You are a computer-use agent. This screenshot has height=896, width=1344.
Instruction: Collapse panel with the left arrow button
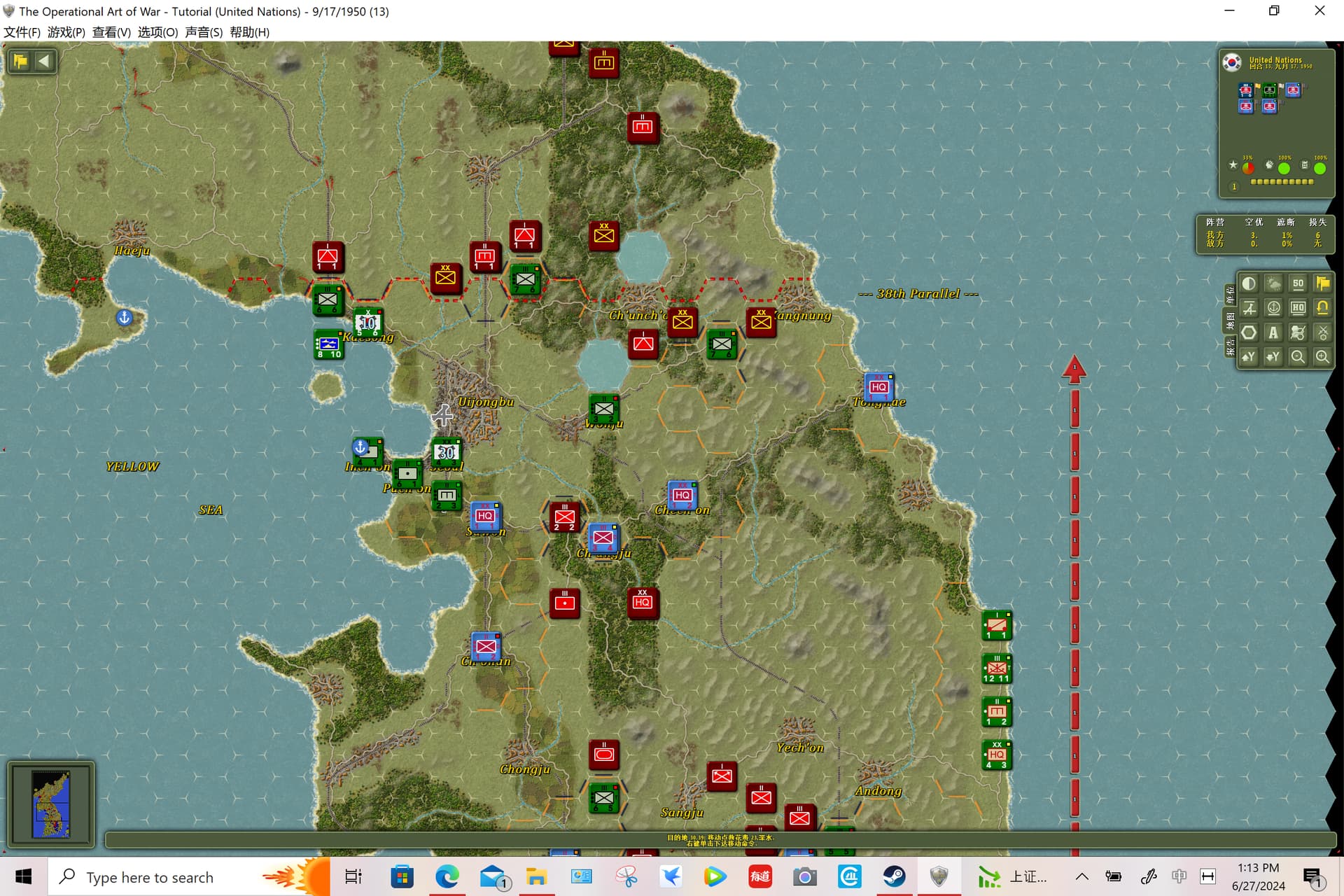tap(44, 61)
